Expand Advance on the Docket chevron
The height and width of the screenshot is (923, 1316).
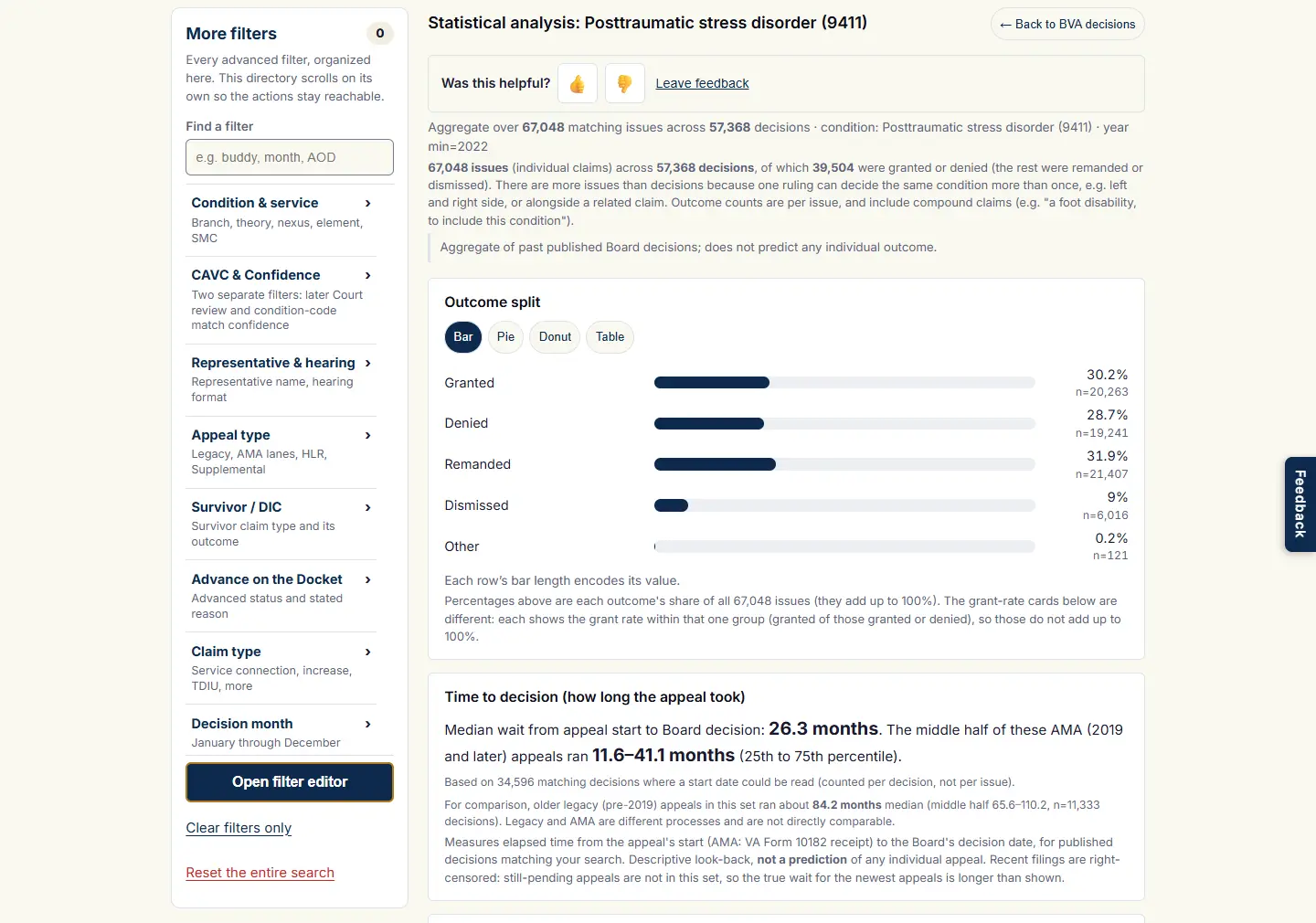point(368,579)
